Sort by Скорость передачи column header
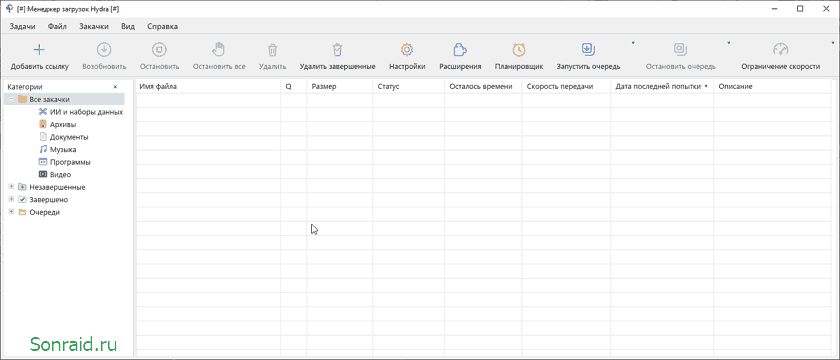840x360 pixels. tap(566, 86)
